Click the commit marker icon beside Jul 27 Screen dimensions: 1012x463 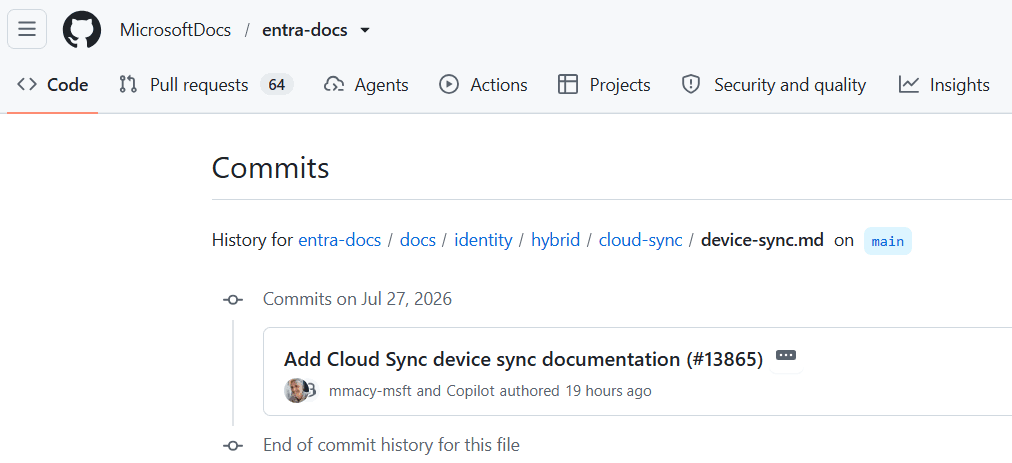click(x=233, y=300)
